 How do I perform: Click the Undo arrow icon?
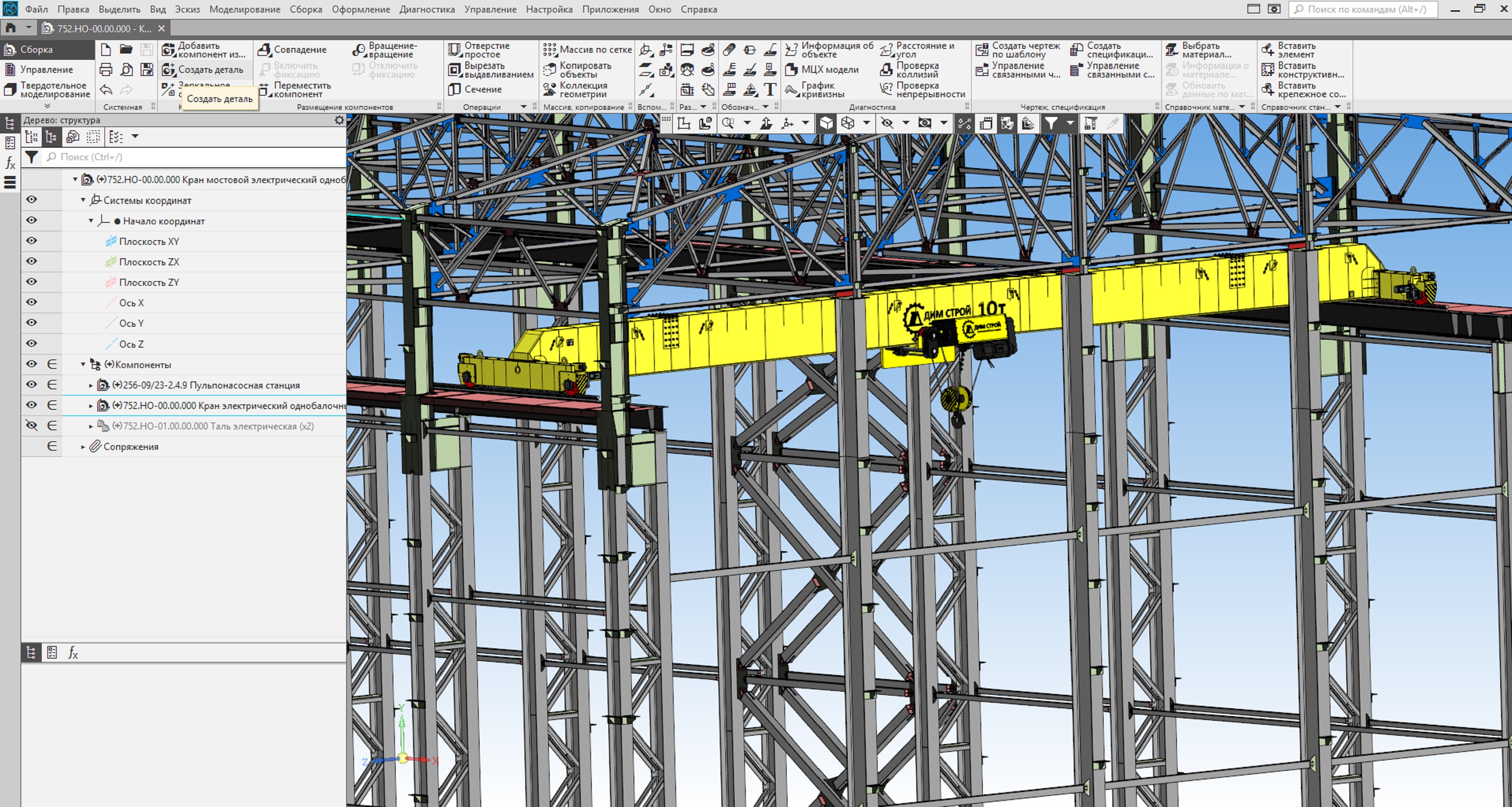[106, 90]
